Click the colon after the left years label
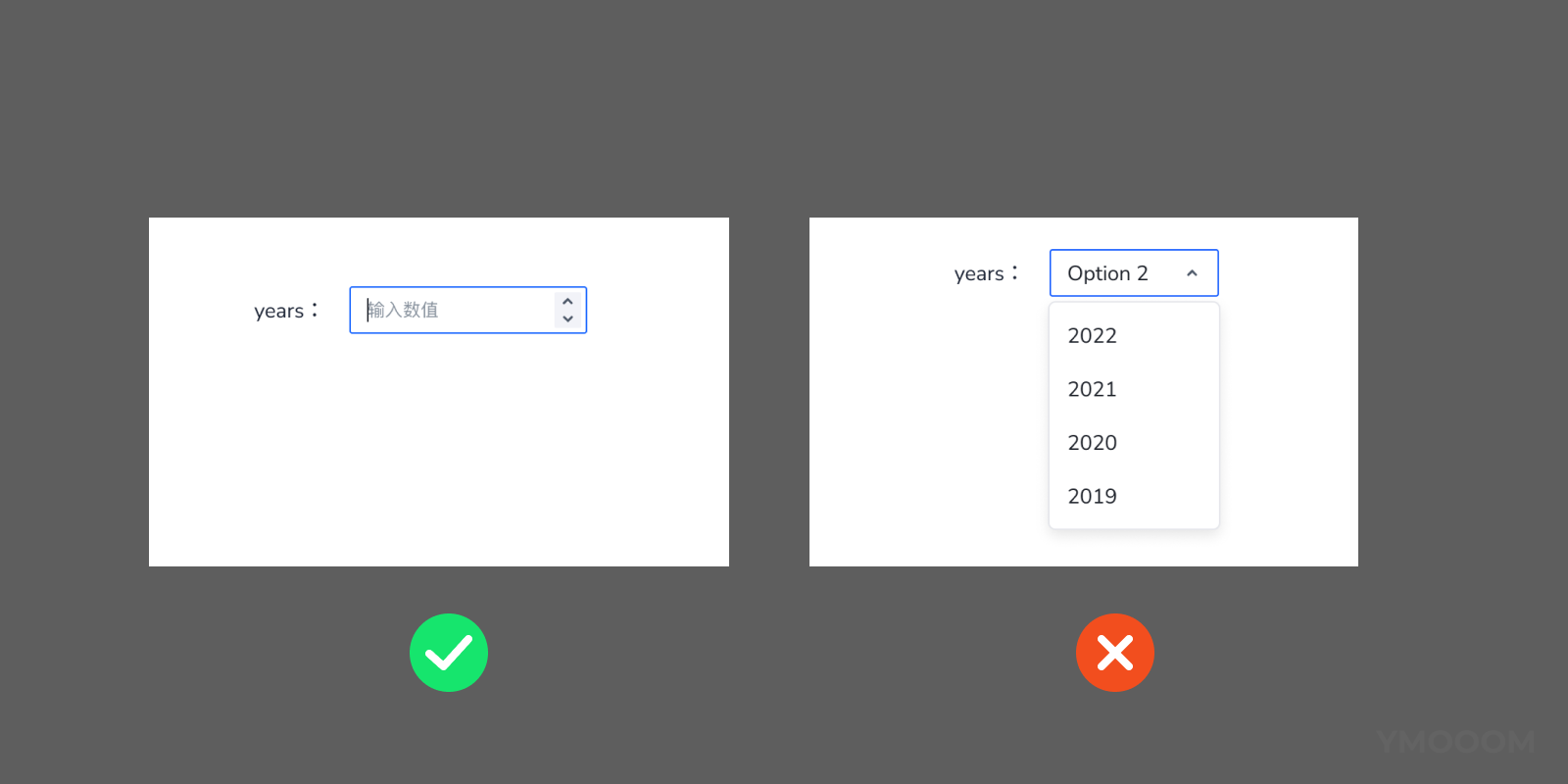Screen dimensions: 1568x784 pos(315,310)
